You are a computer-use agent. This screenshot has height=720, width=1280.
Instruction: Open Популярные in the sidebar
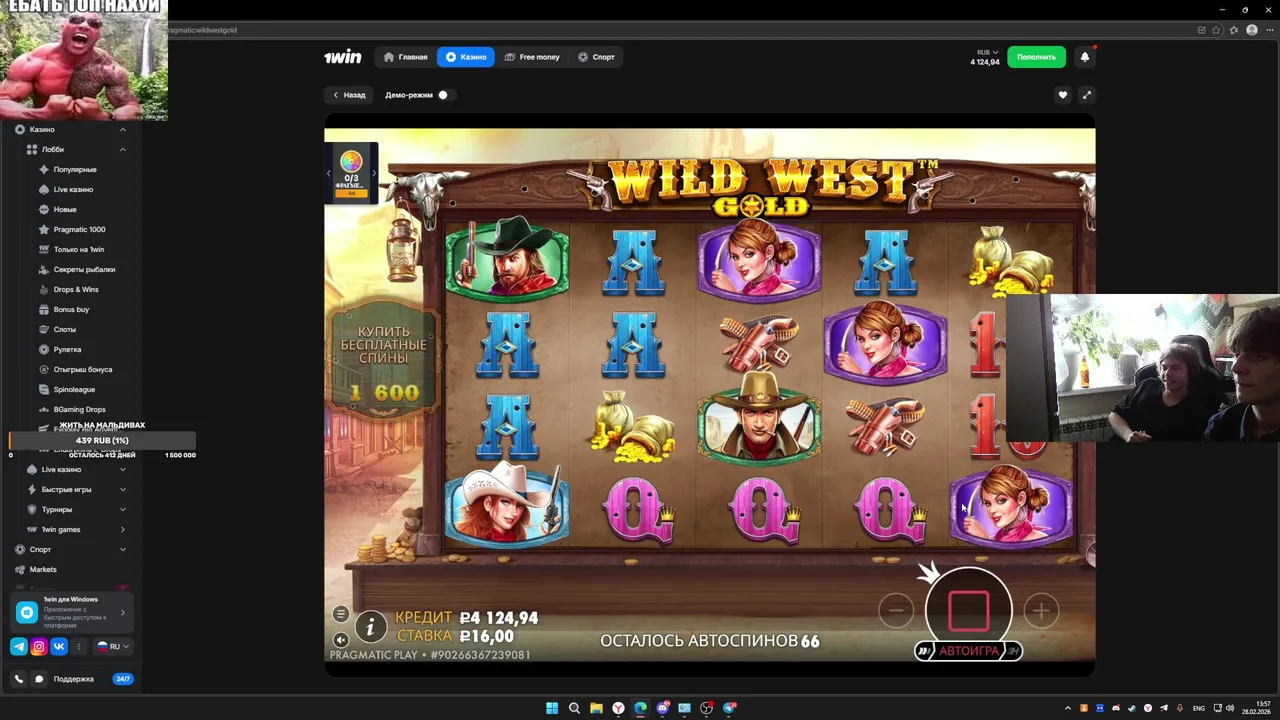[x=75, y=169]
